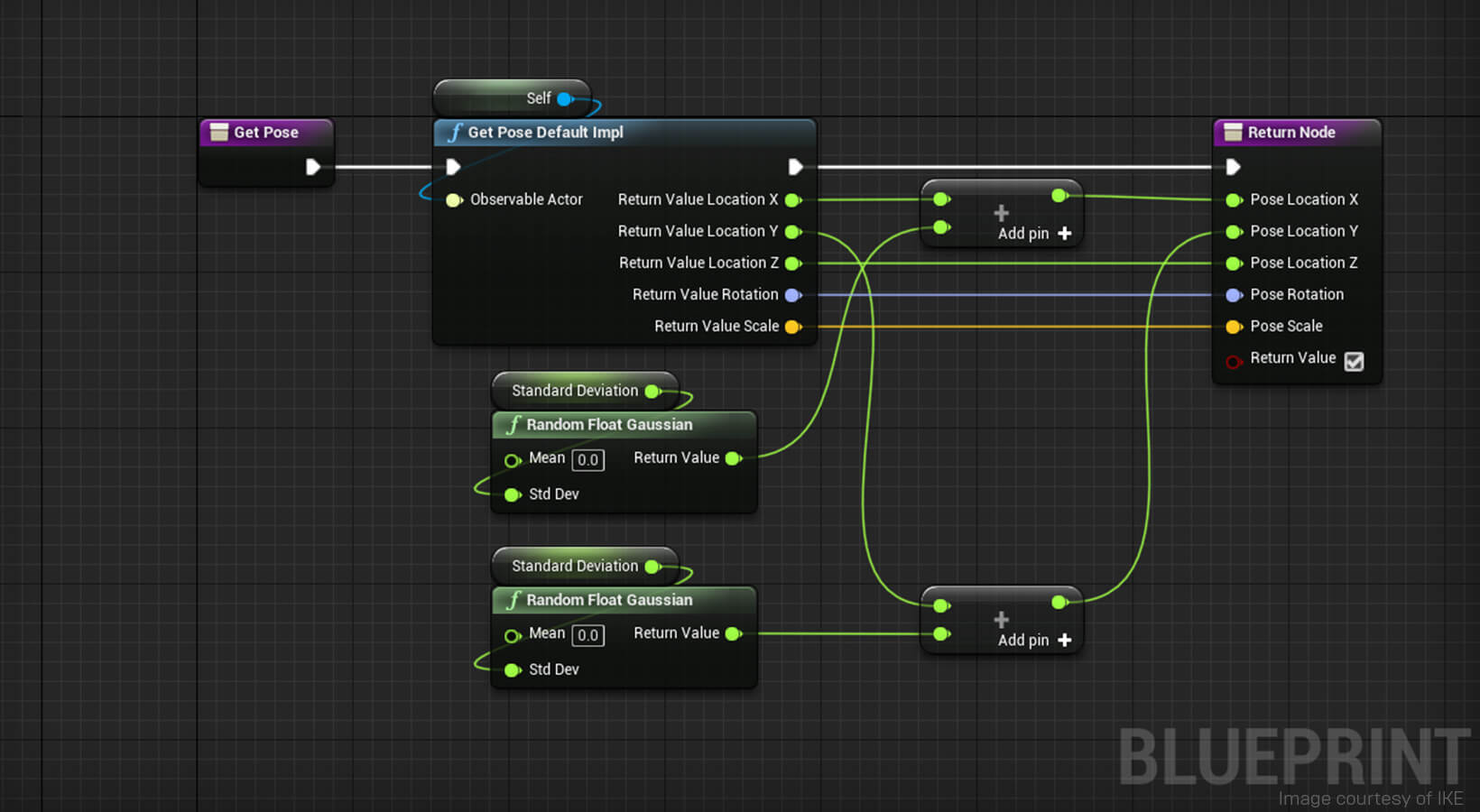Click the Return Value Rotation blue pin
1480x812 pixels.
coord(793,294)
